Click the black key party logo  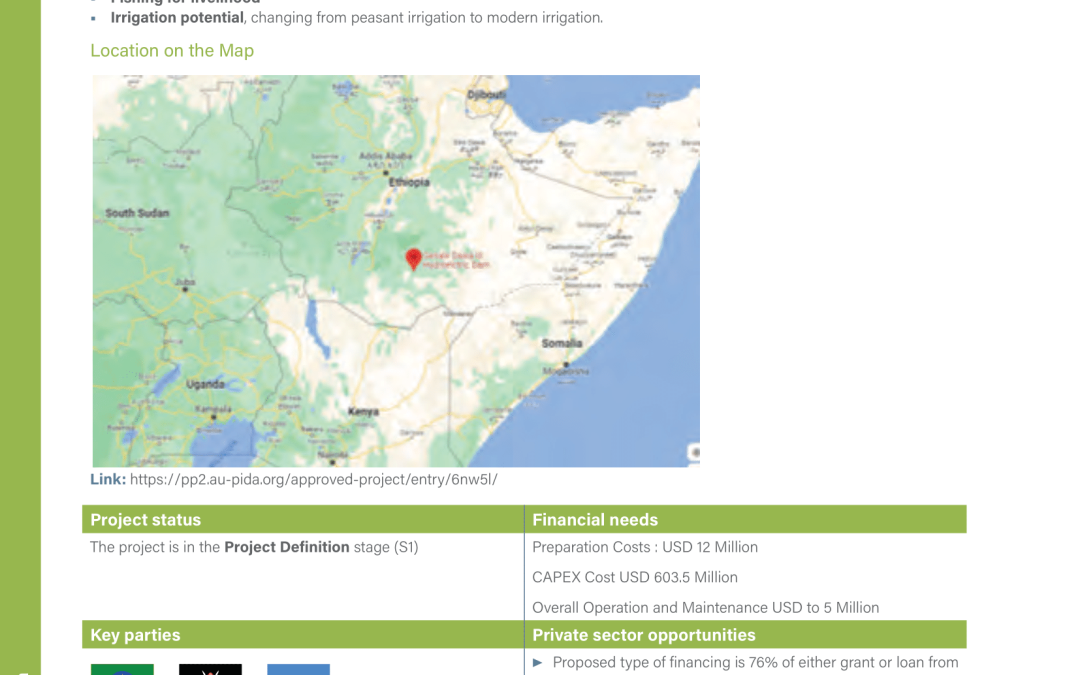(x=210, y=669)
